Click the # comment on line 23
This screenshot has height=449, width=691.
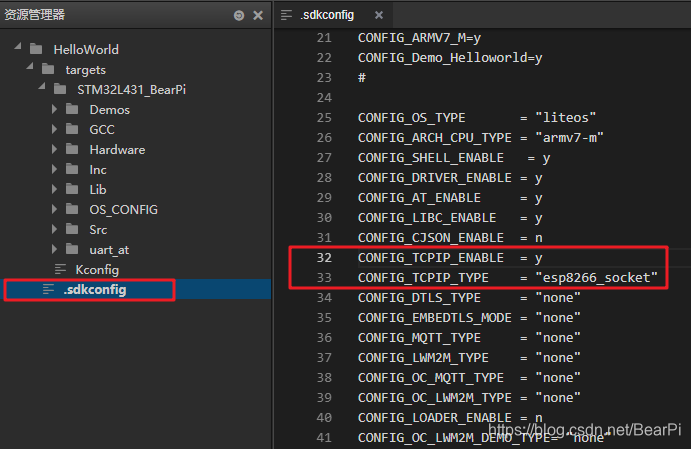tap(362, 78)
